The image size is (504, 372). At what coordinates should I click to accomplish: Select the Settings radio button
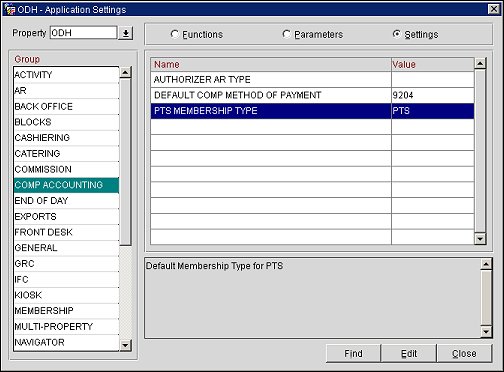coord(396,34)
